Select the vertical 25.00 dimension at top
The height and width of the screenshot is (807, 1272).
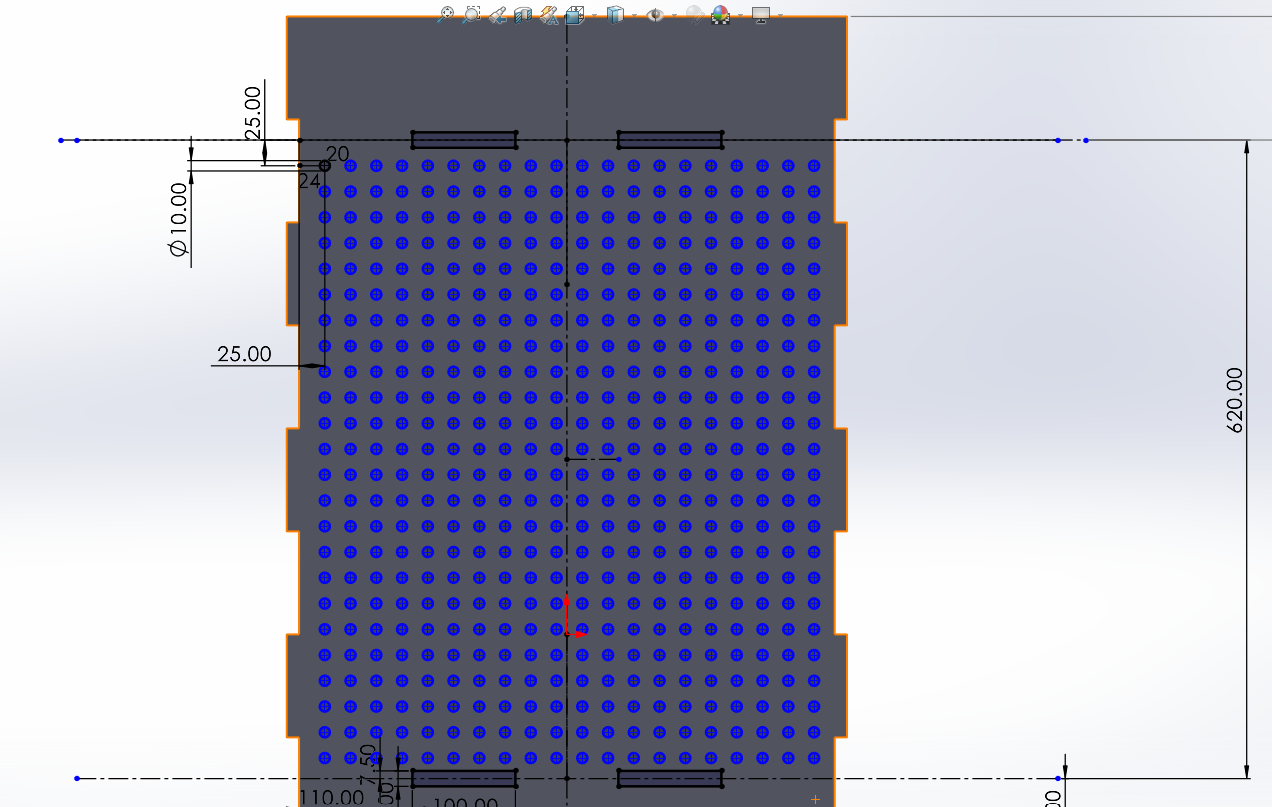[252, 111]
